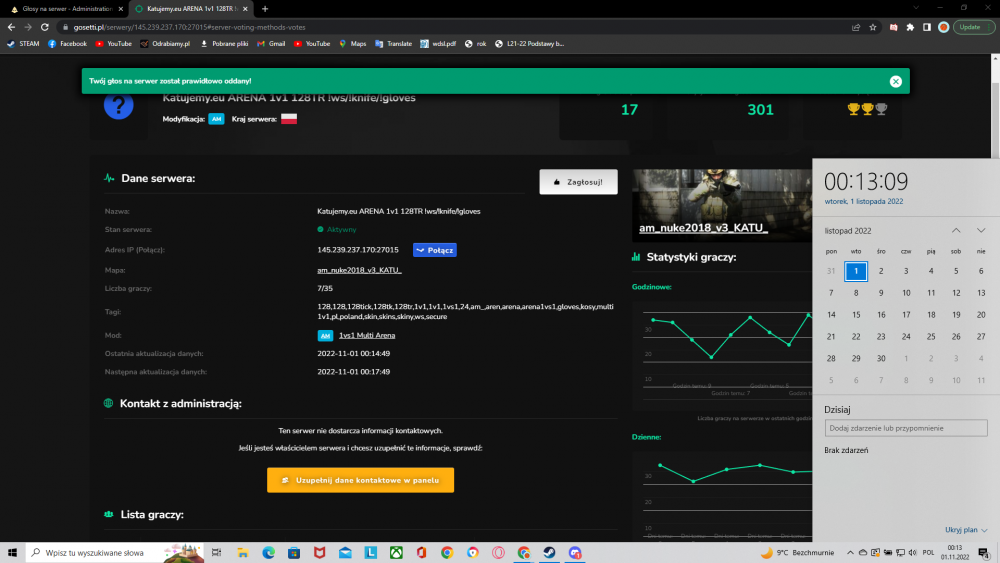
Task: Click the address bar URL field
Action: (x=446, y=27)
